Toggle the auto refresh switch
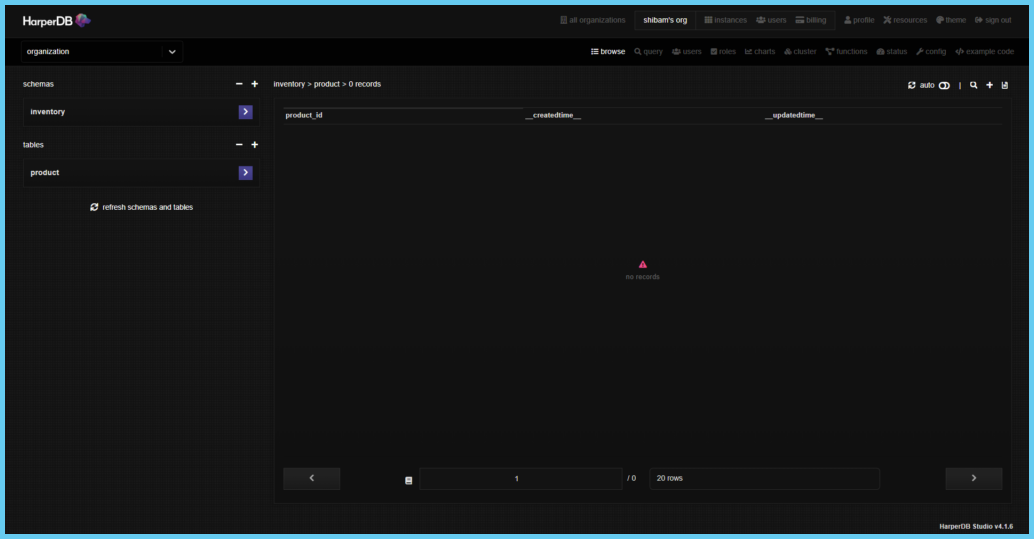The height and width of the screenshot is (539, 1034). coord(944,85)
